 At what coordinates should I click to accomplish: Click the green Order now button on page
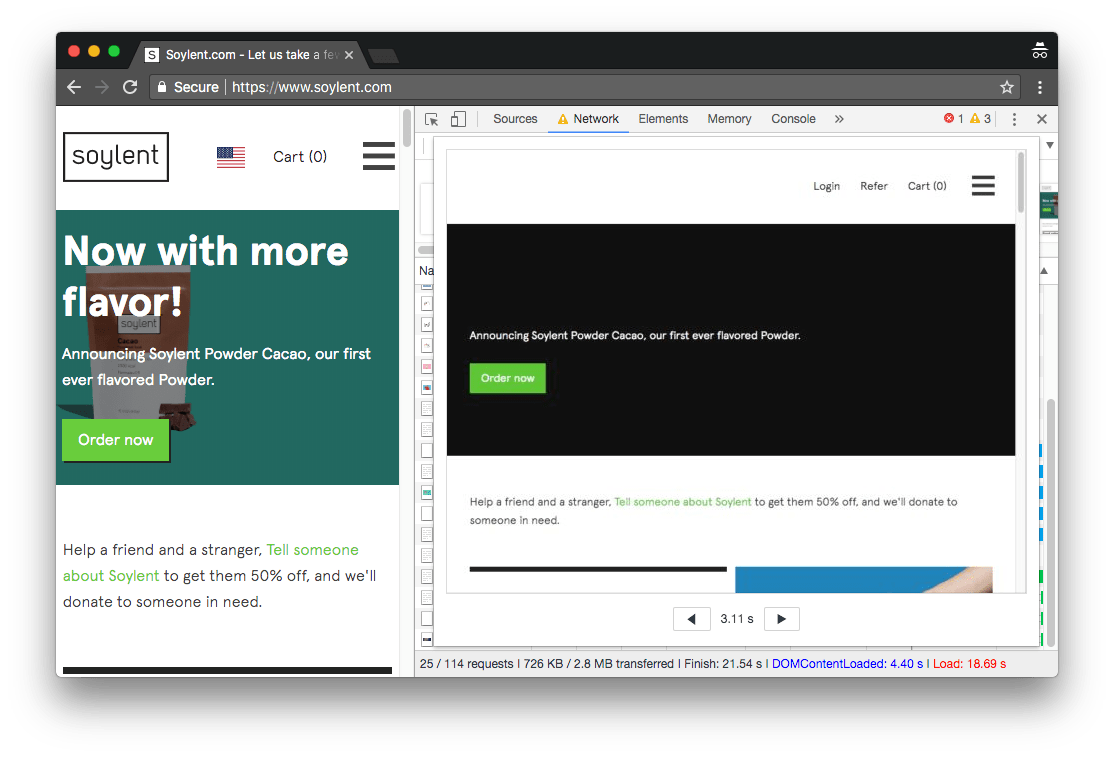[x=116, y=440]
